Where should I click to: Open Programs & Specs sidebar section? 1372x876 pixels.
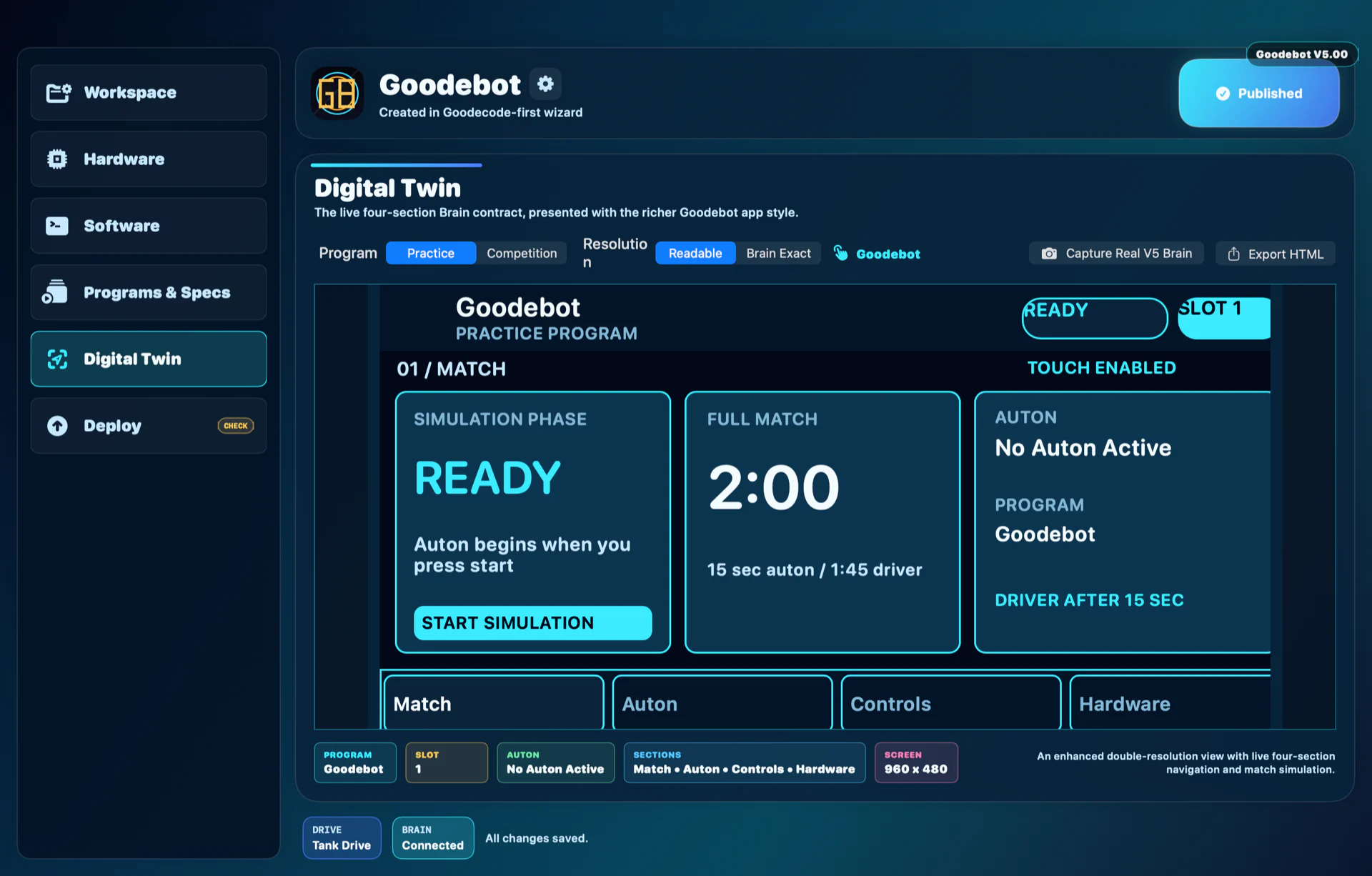[x=149, y=292]
